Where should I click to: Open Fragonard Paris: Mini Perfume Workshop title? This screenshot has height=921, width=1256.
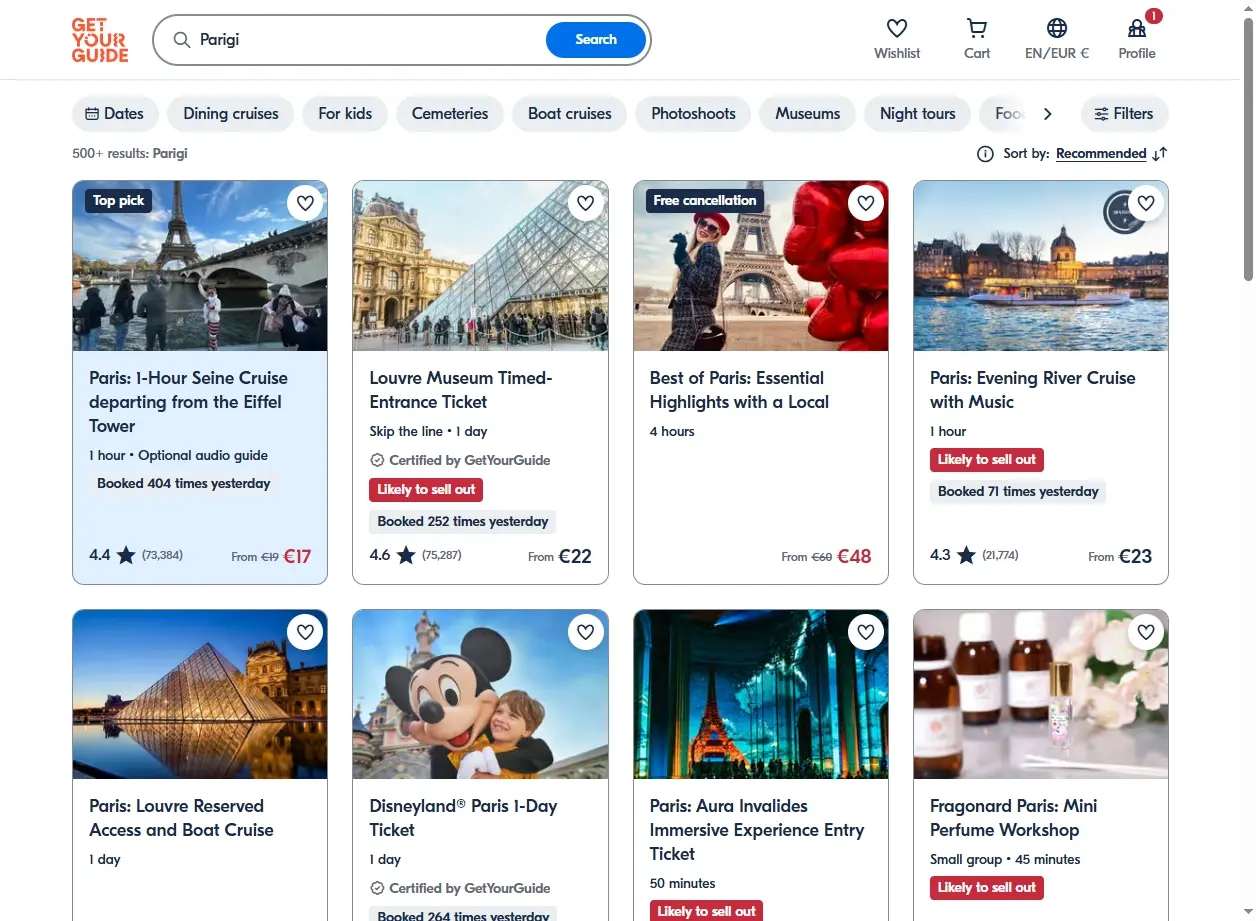pyautogui.click(x=1014, y=818)
